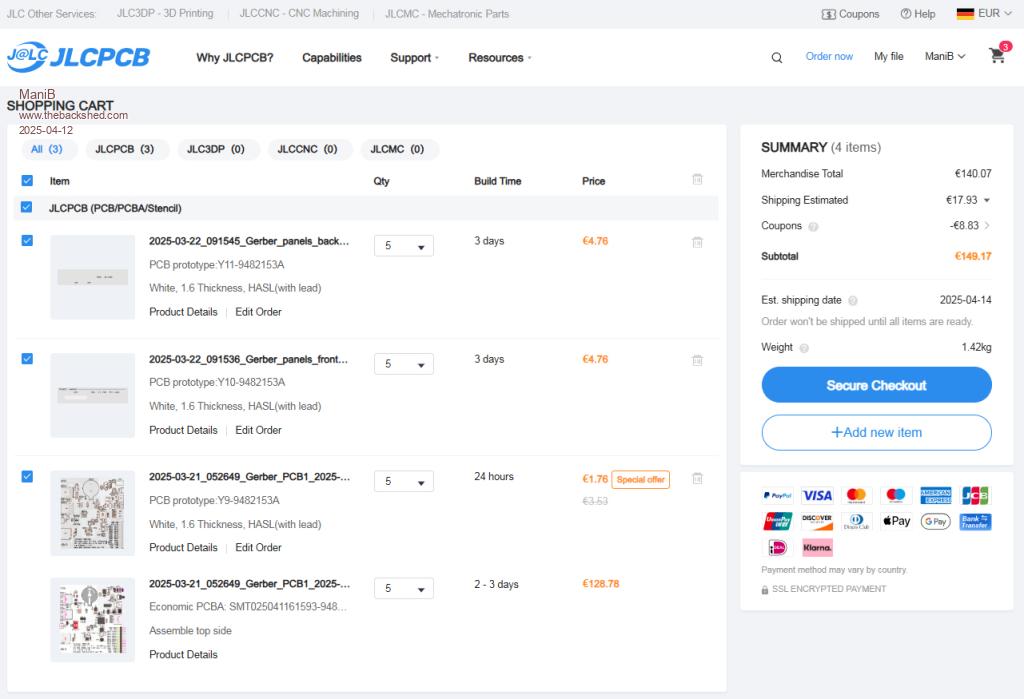1024x699 pixels.
Task: Click the JLCPCB logo
Action: click(78, 57)
